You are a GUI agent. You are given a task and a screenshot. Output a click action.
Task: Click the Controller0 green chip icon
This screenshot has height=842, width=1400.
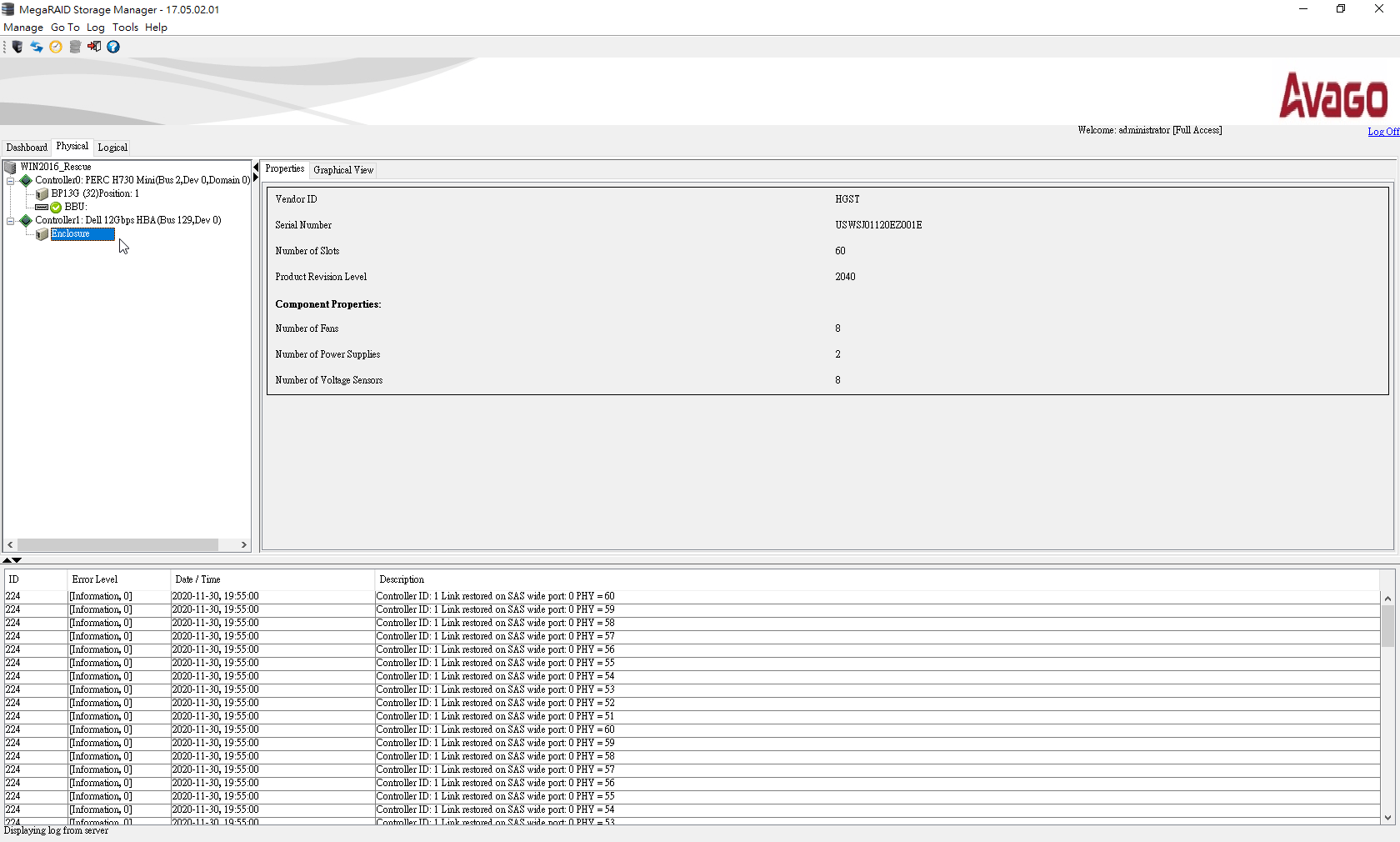pyautogui.click(x=26, y=180)
